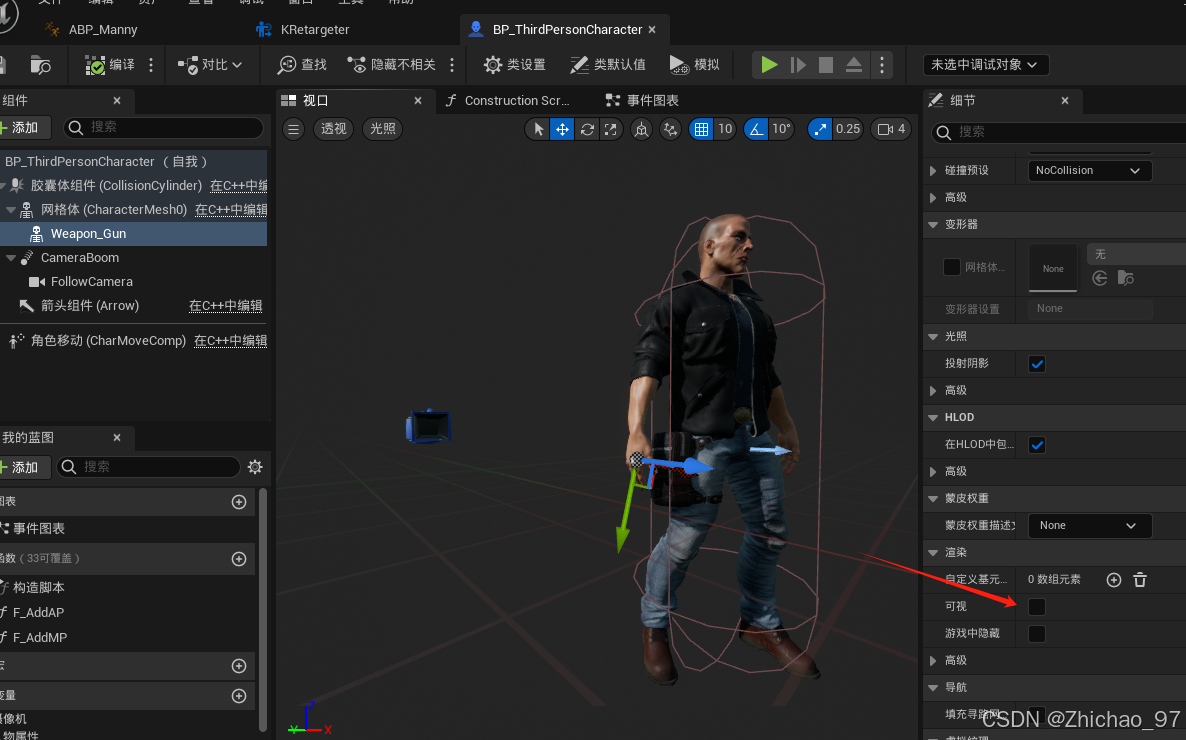Open camera speed setting showing 4

click(892, 129)
